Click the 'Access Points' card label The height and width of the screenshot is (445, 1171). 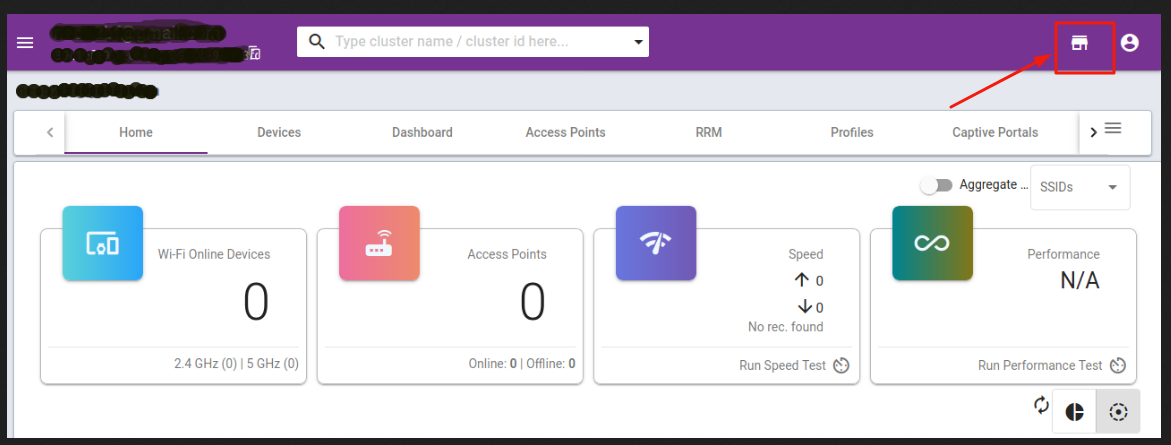pyautogui.click(x=507, y=254)
